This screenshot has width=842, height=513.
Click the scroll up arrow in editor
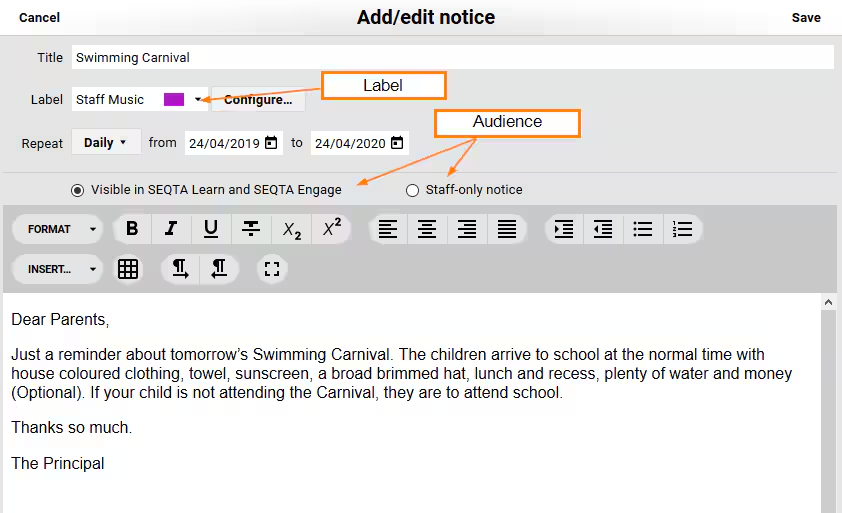click(x=828, y=302)
